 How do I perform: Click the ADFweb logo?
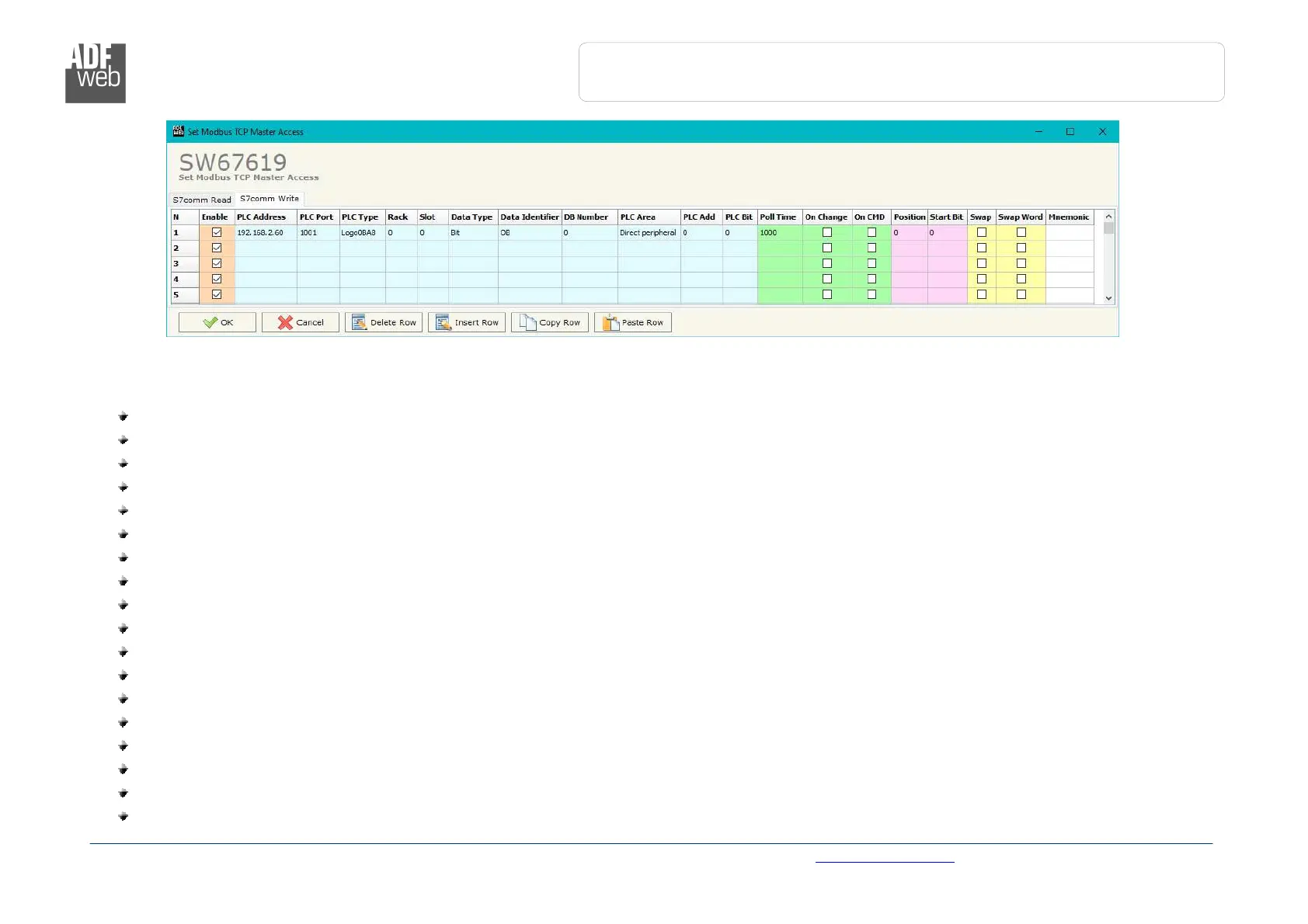pyautogui.click(x=96, y=73)
